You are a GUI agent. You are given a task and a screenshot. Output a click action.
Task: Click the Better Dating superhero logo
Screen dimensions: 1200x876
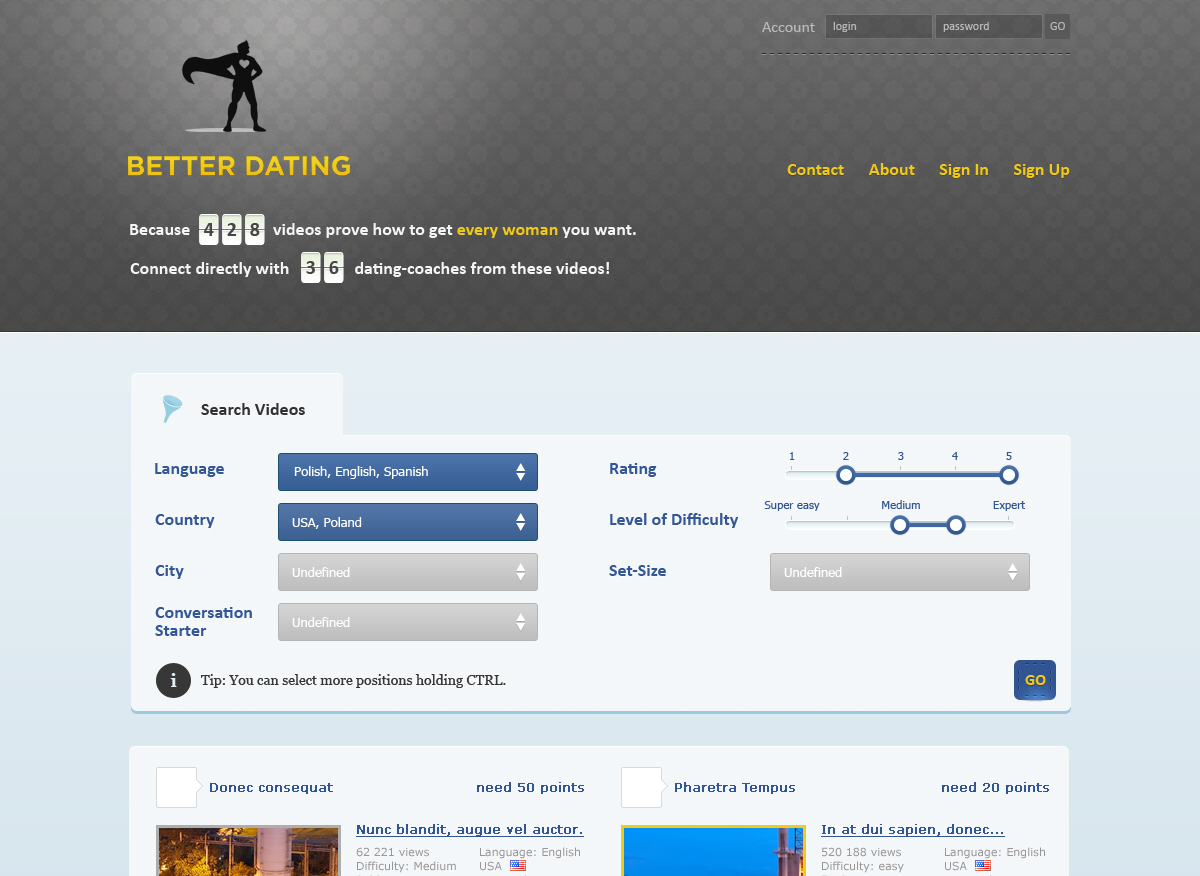pyautogui.click(x=224, y=86)
